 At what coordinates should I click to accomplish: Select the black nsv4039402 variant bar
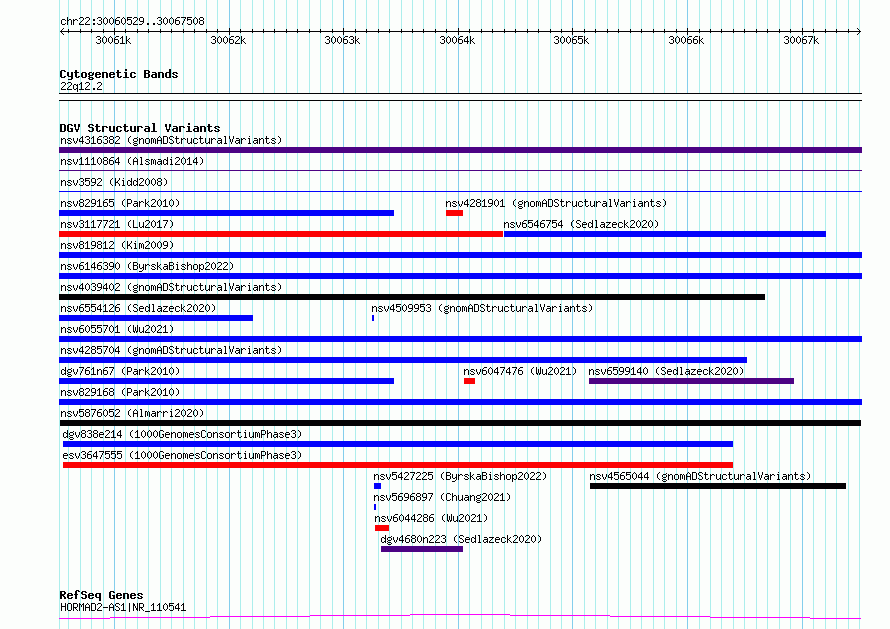(412, 297)
